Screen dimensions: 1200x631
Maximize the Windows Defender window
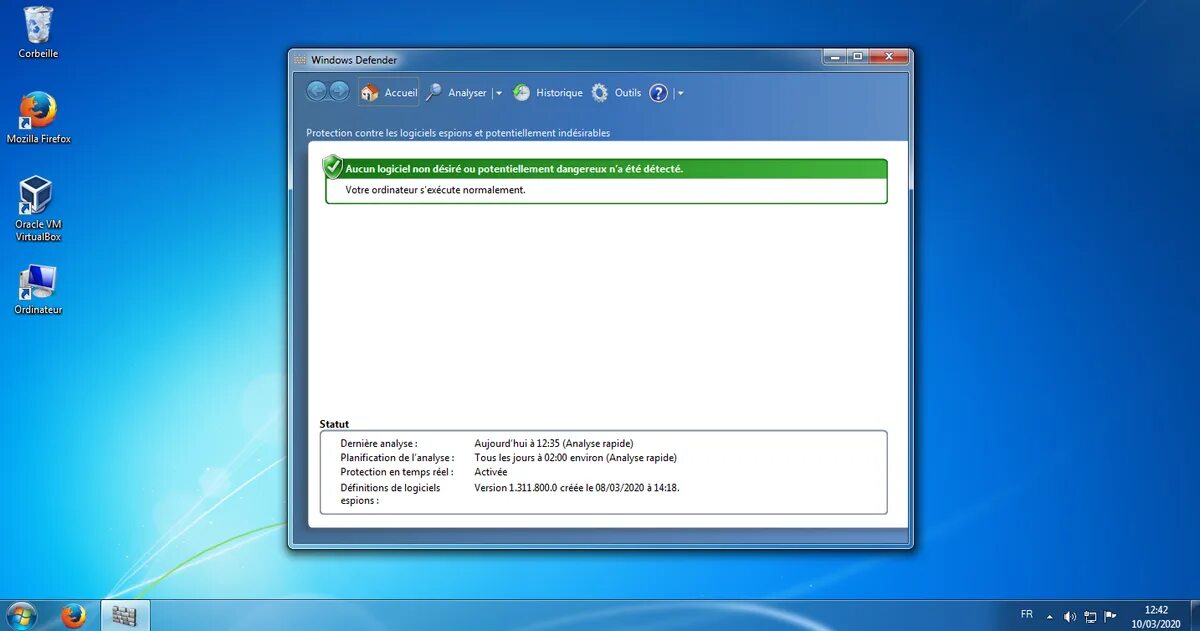tap(858, 57)
